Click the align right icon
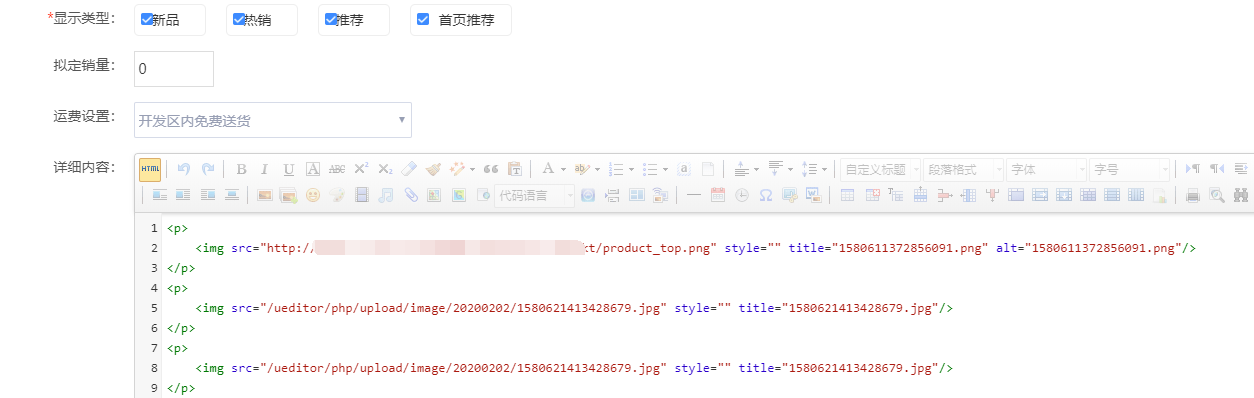The width and height of the screenshot is (1254, 398). pos(208,195)
